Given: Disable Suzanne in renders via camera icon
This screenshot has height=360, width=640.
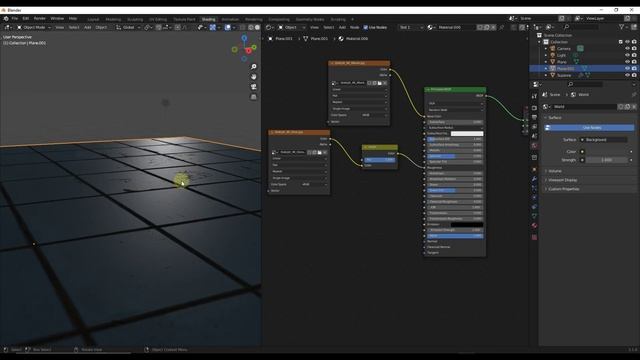Looking at the screenshot, I should coord(634,75).
